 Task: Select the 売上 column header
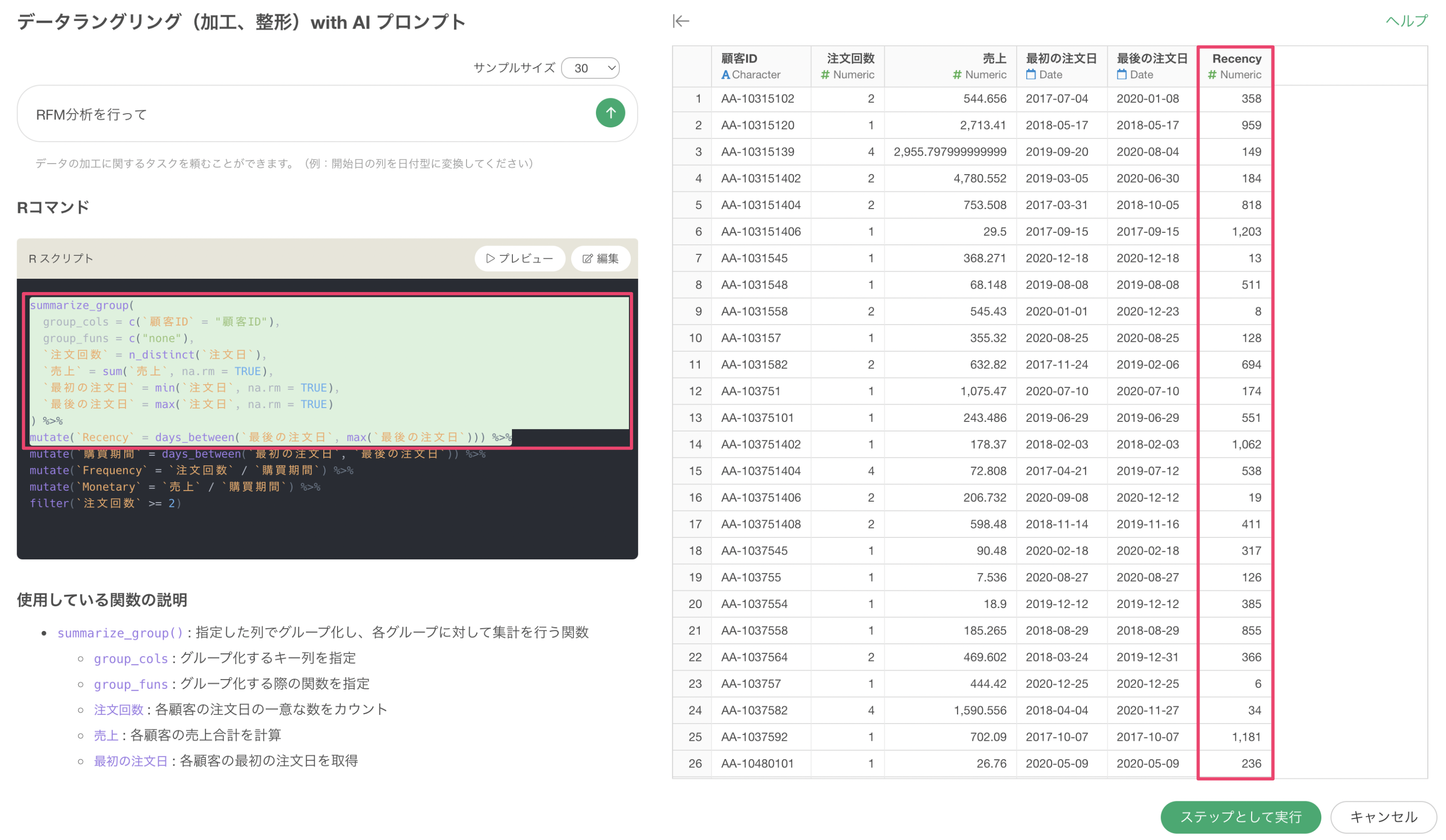click(950, 66)
